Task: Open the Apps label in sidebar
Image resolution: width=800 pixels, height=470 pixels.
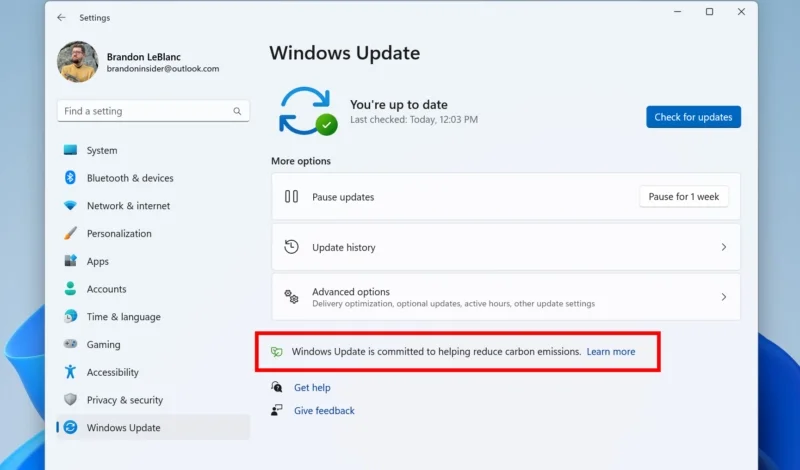Action: point(97,261)
